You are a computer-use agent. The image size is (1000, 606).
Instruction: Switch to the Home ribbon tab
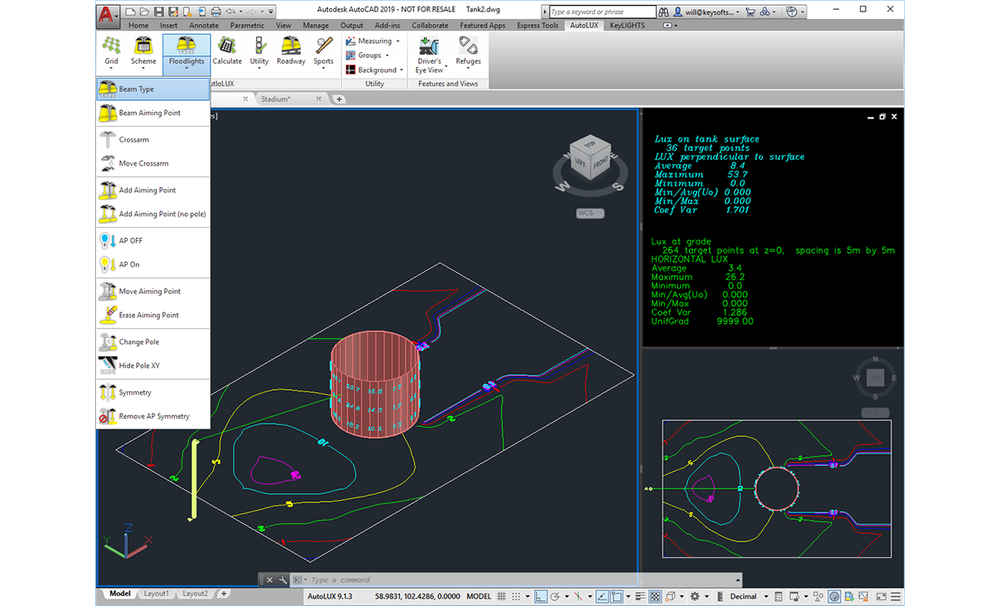pyautogui.click(x=138, y=26)
